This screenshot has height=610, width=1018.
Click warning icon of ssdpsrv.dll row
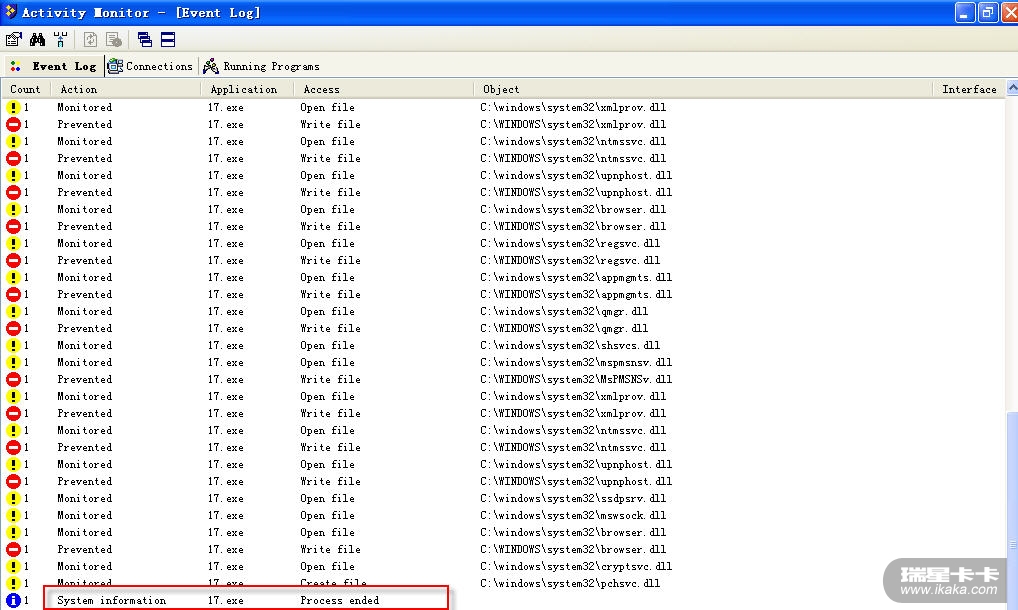(x=13, y=498)
